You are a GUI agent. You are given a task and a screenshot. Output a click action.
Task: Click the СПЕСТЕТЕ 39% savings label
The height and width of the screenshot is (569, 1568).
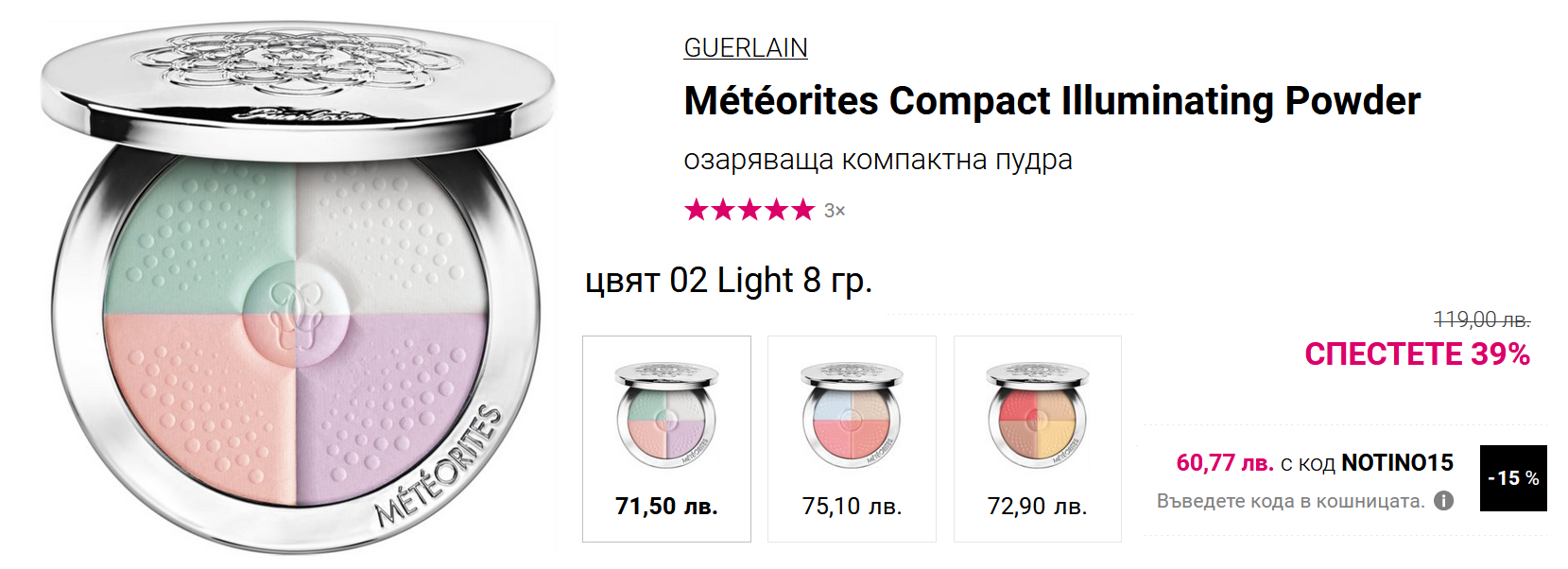[1417, 353]
